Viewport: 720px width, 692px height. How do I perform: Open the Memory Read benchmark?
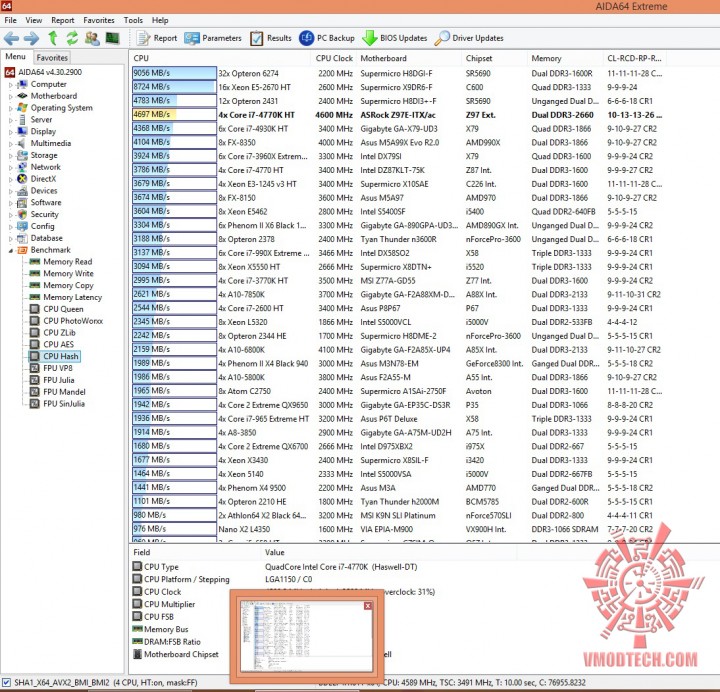pyautogui.click(x=61, y=262)
